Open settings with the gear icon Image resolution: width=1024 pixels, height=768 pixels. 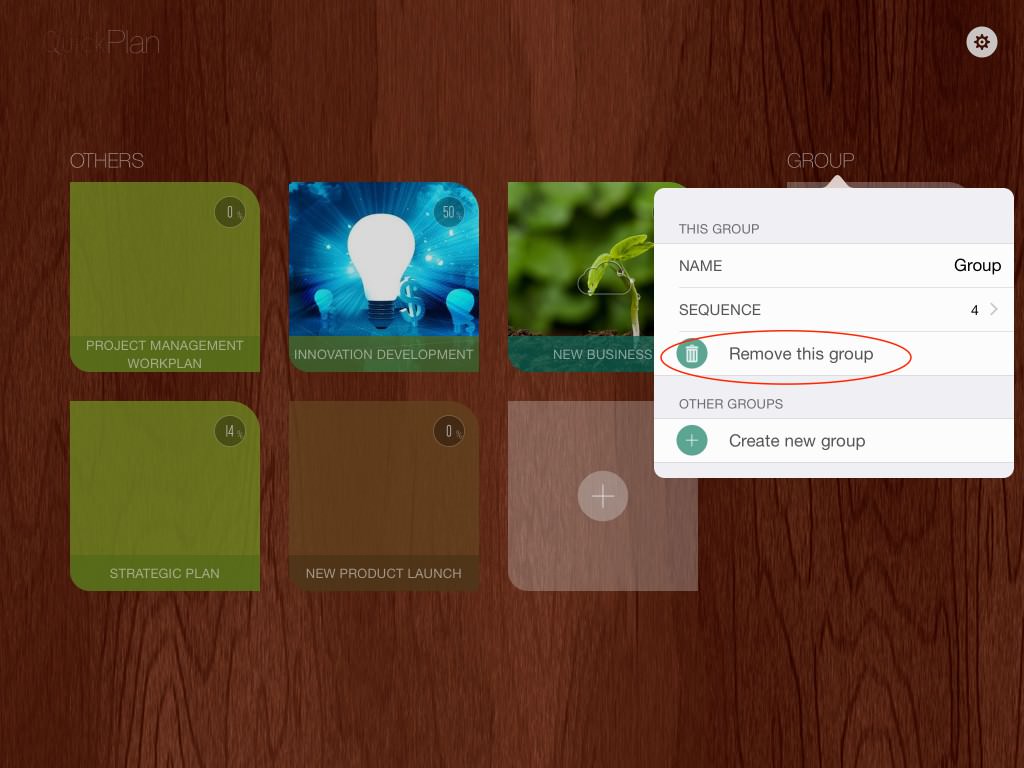point(982,42)
